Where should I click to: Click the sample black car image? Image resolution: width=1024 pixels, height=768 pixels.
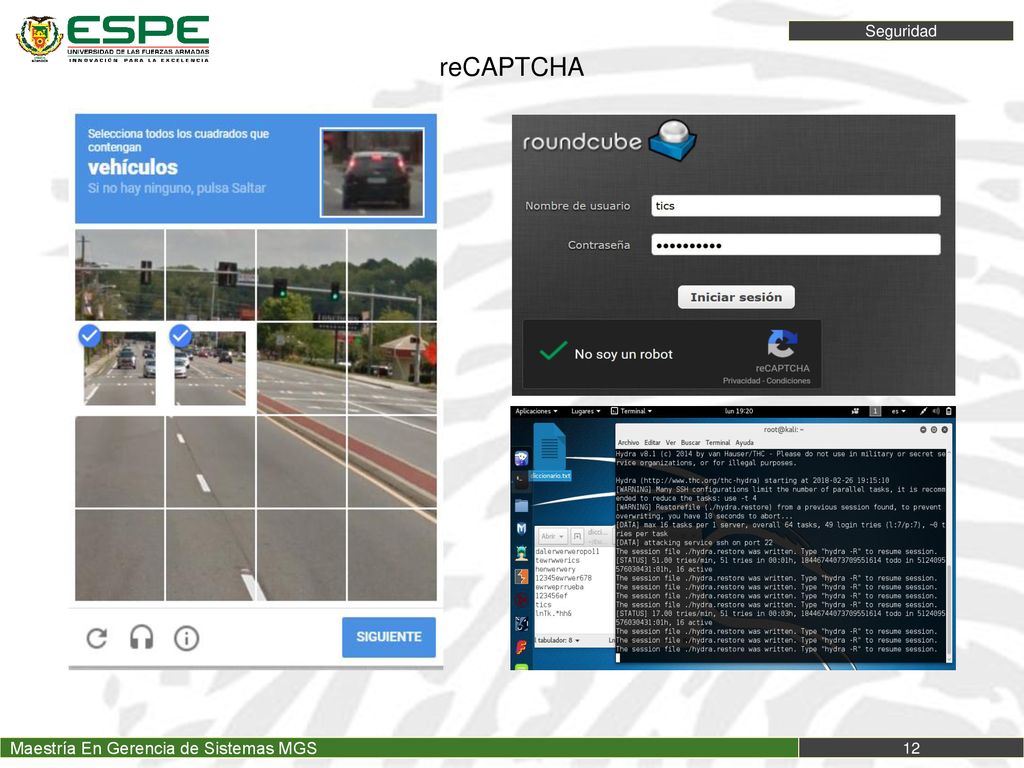[x=372, y=172]
